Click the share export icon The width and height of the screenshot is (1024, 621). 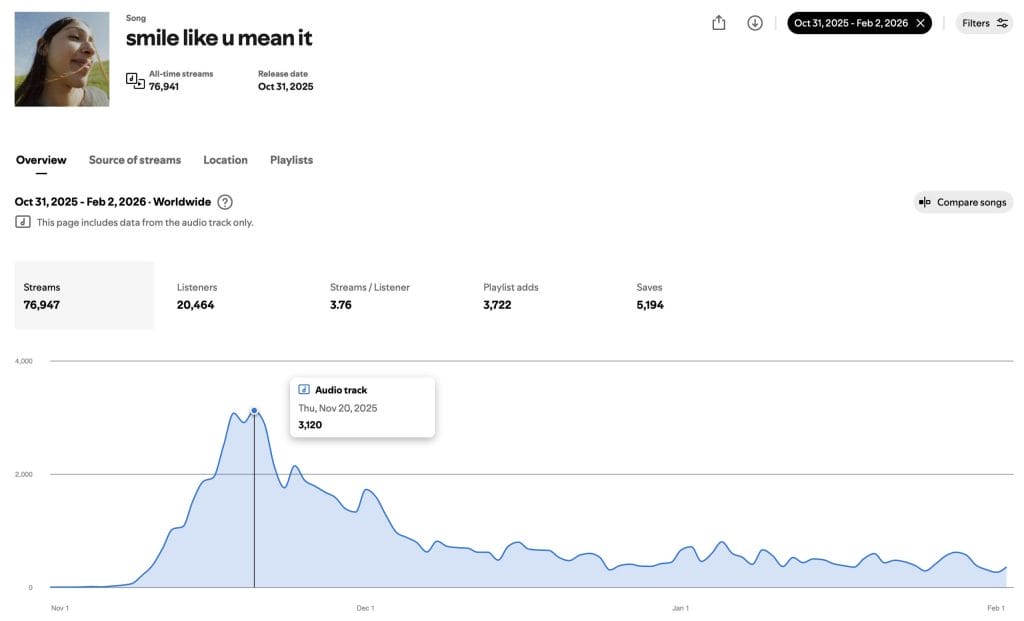[x=718, y=23]
